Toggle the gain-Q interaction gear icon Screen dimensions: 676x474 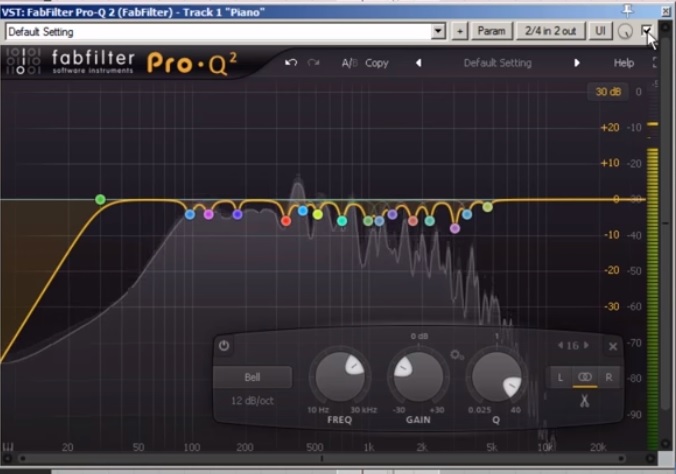(457, 355)
